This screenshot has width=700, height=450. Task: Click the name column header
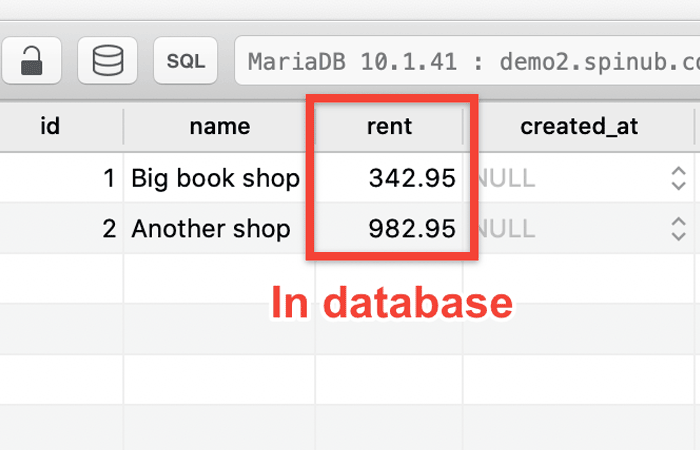click(219, 127)
